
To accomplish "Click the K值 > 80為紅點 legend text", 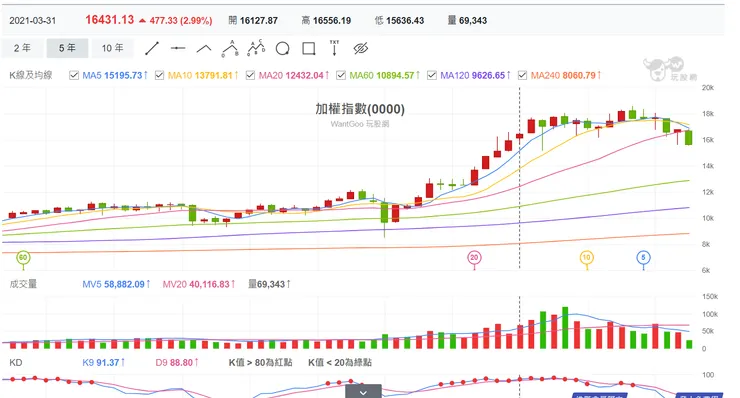I will point(261,363).
